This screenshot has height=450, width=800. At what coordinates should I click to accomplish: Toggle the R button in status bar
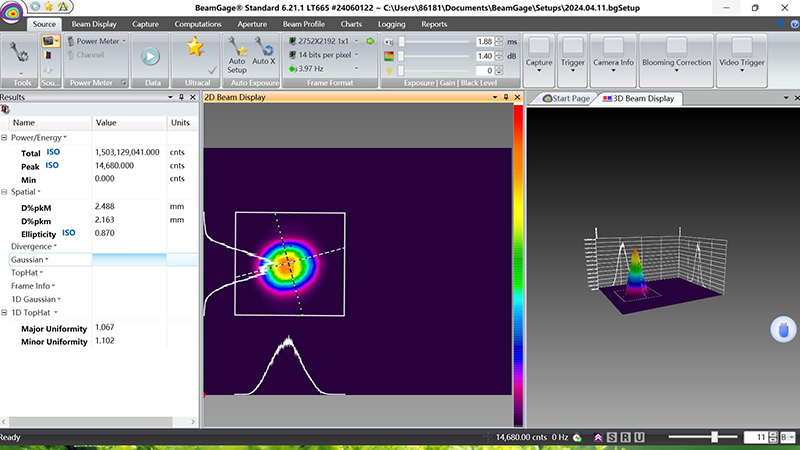[624, 438]
